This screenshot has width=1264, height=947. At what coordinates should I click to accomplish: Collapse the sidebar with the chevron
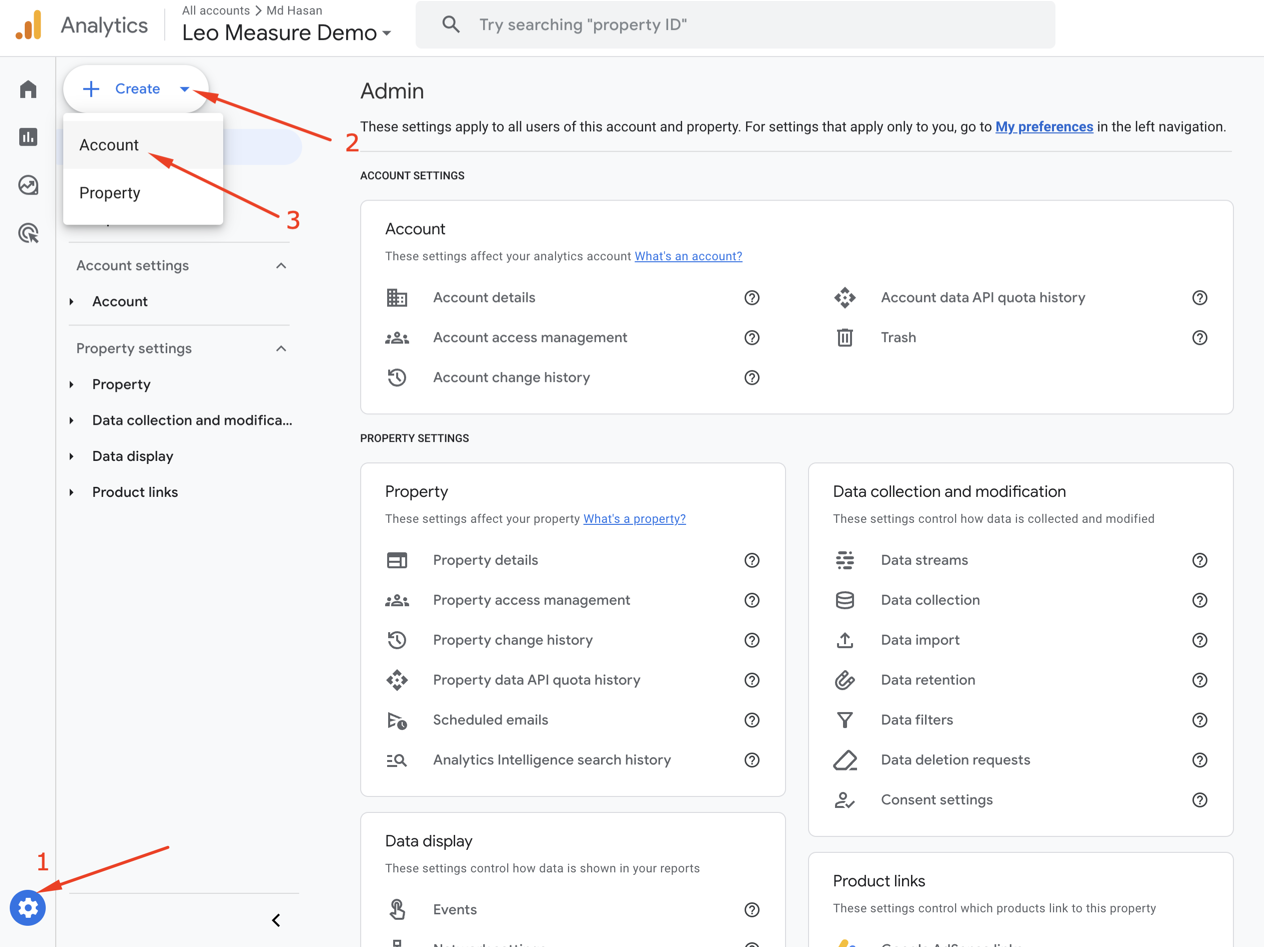tap(276, 920)
